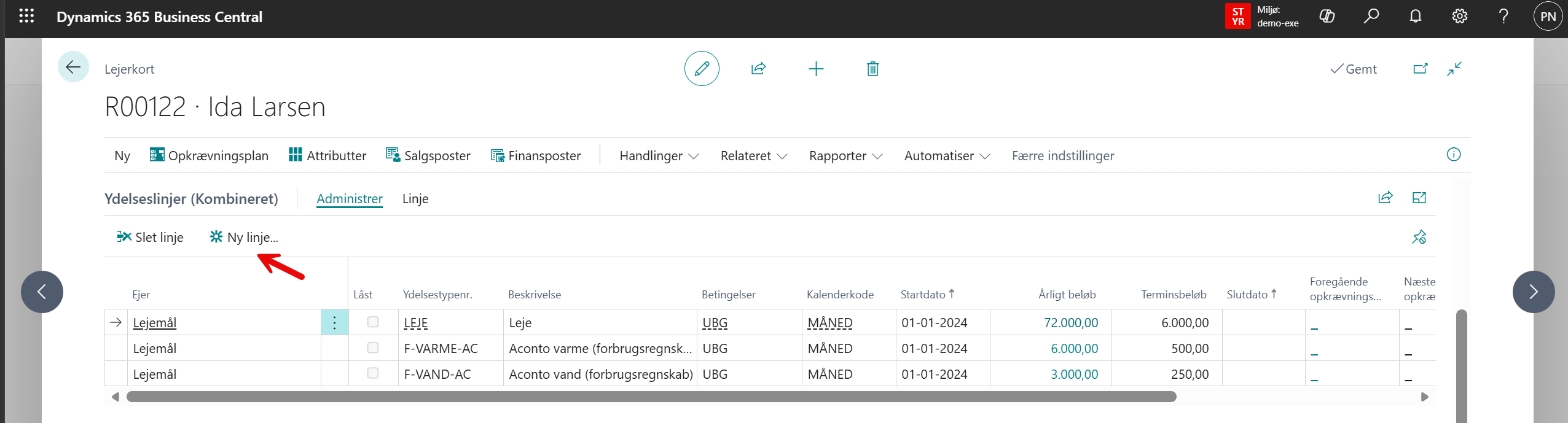Click the back arrow beside Lejerkort
Screen dimensions: 1568x423
point(73,67)
